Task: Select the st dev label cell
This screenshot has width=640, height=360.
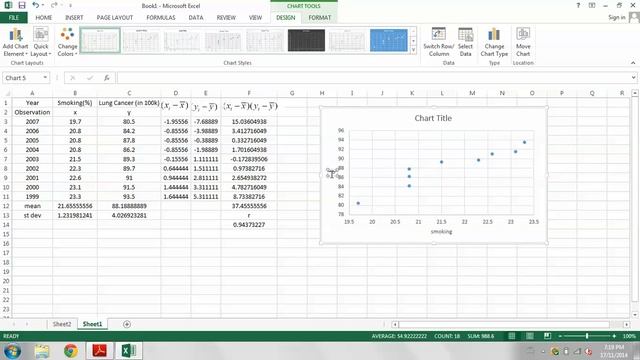Action: pyautogui.click(x=32, y=215)
